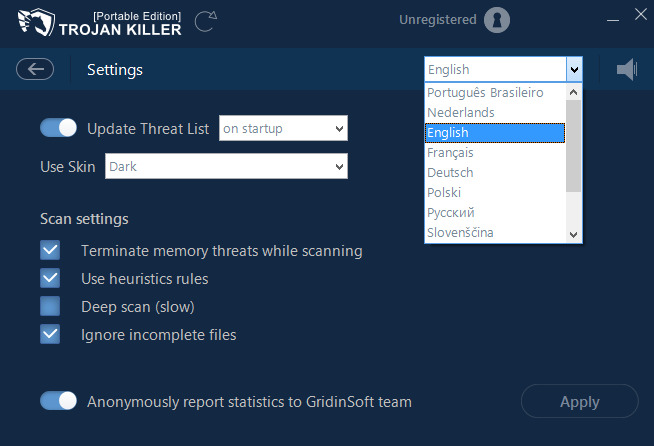Toggle the Update Threat List switch
Viewport: 654px width, 446px height.
pos(59,128)
